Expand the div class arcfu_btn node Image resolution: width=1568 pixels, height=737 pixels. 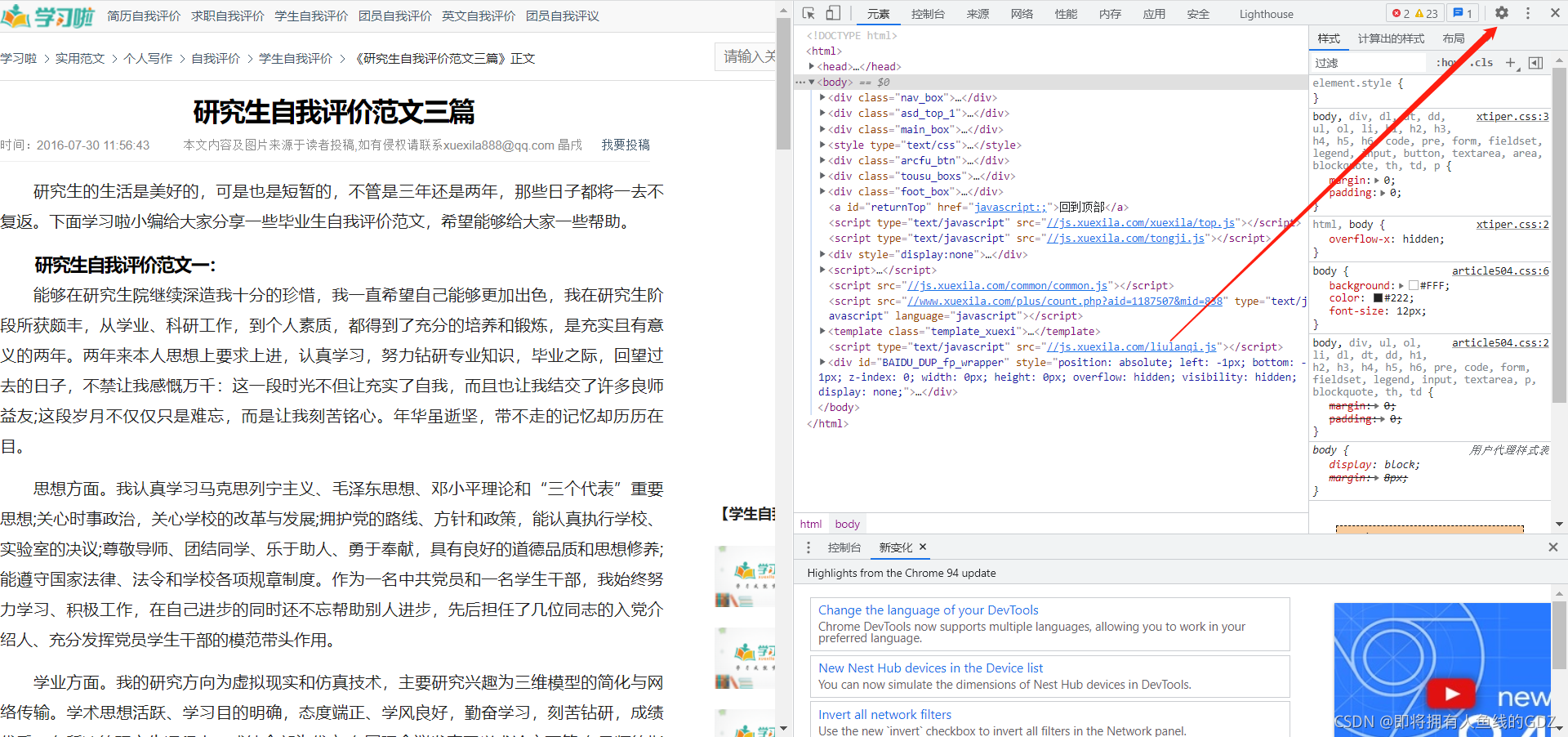click(x=822, y=160)
